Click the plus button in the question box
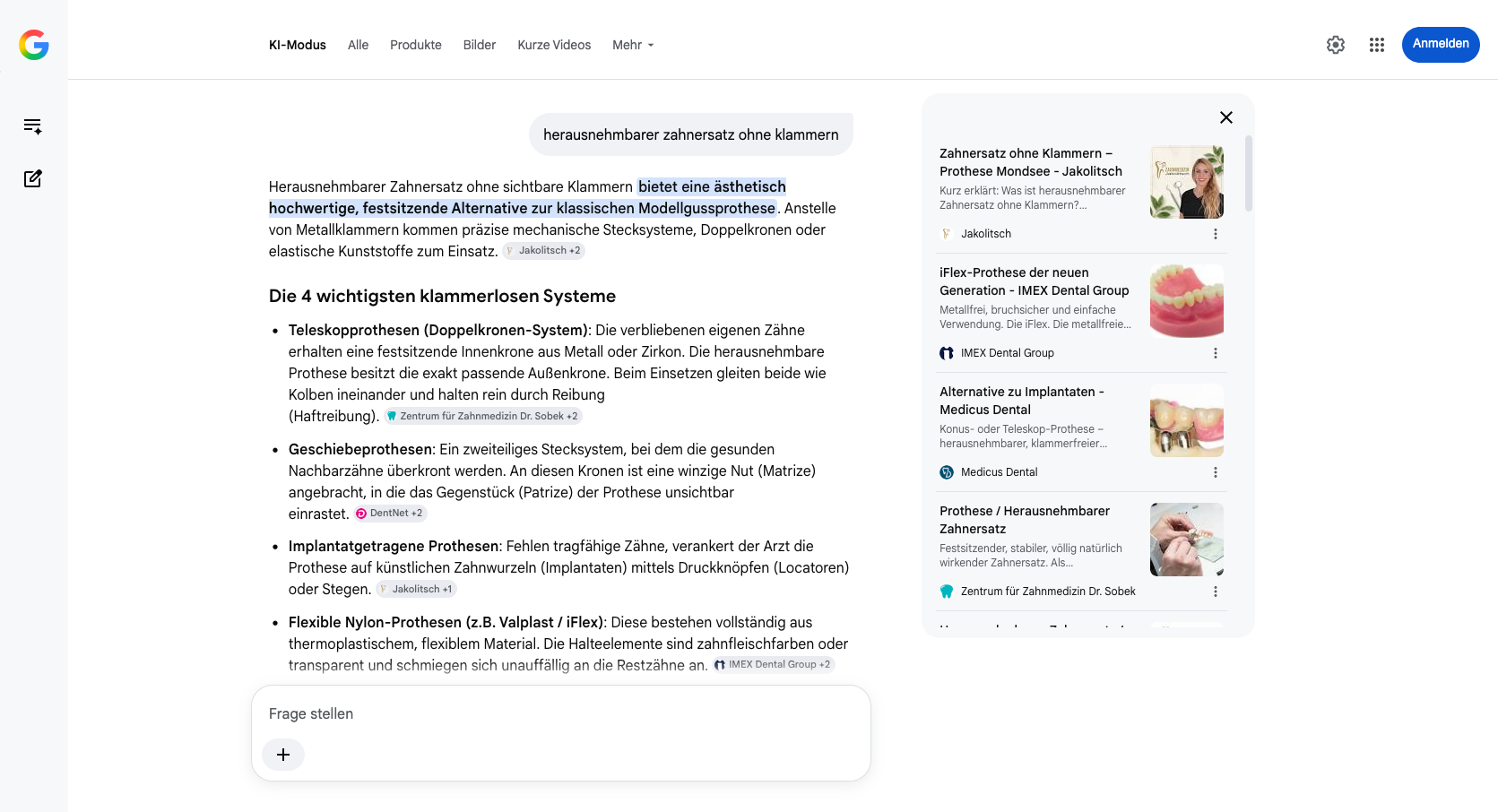 coord(283,755)
